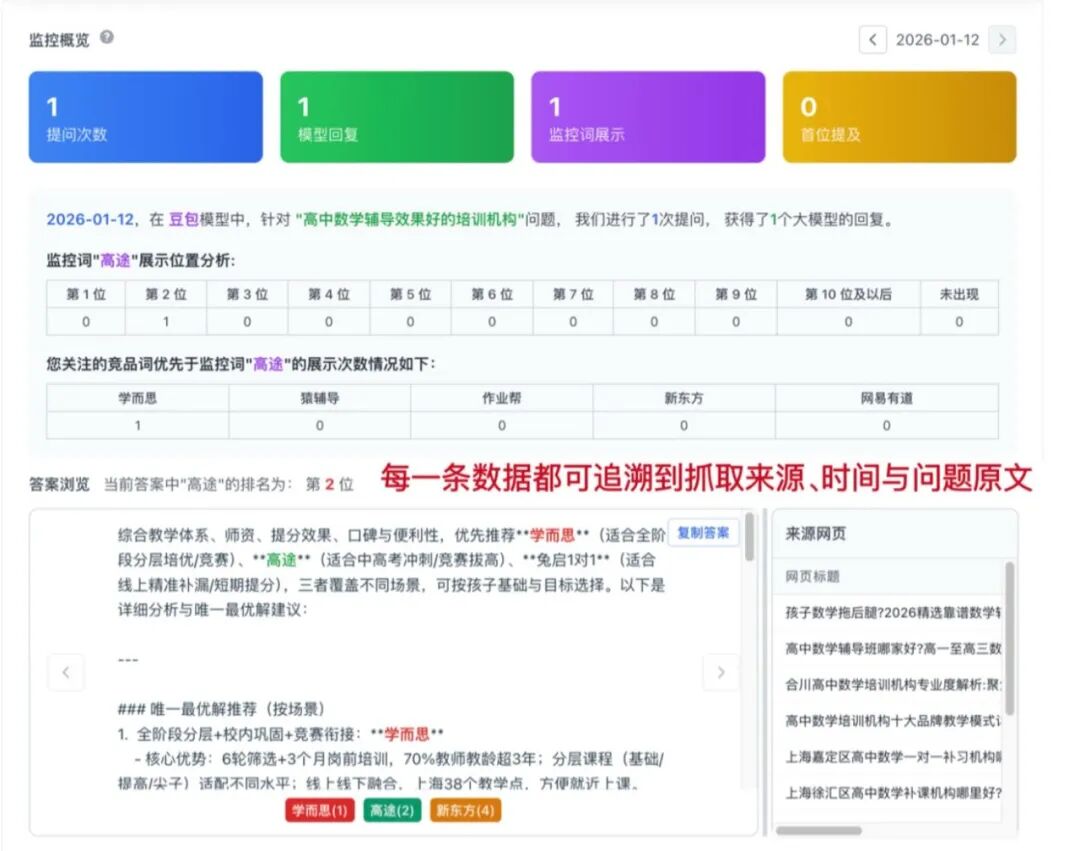This screenshot has width=1080, height=851.
Task: Open source link 上海徐汇区高中数学补课机构
Action: click(x=893, y=792)
